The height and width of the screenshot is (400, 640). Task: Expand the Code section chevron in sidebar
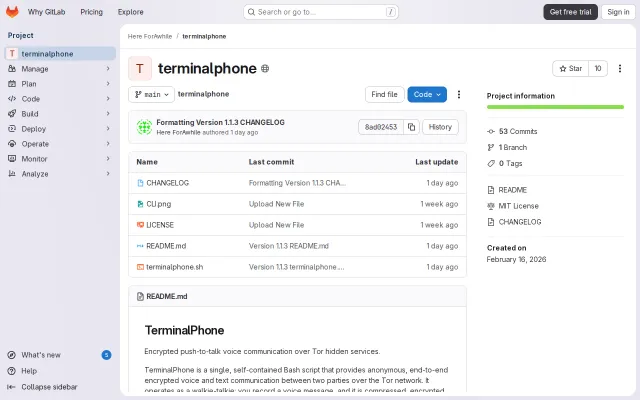click(x=108, y=99)
